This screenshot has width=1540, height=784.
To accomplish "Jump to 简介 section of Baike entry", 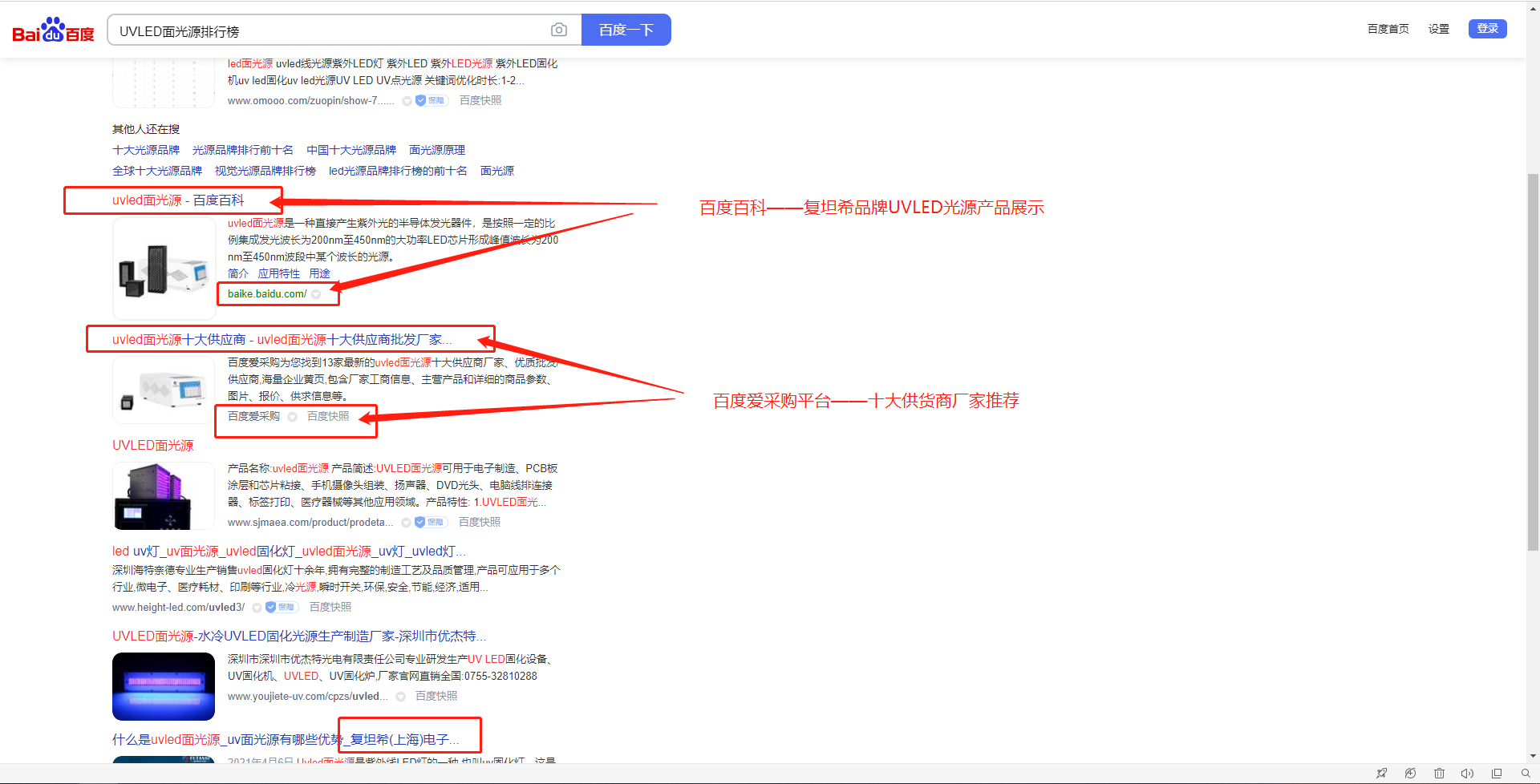I will tap(238, 273).
